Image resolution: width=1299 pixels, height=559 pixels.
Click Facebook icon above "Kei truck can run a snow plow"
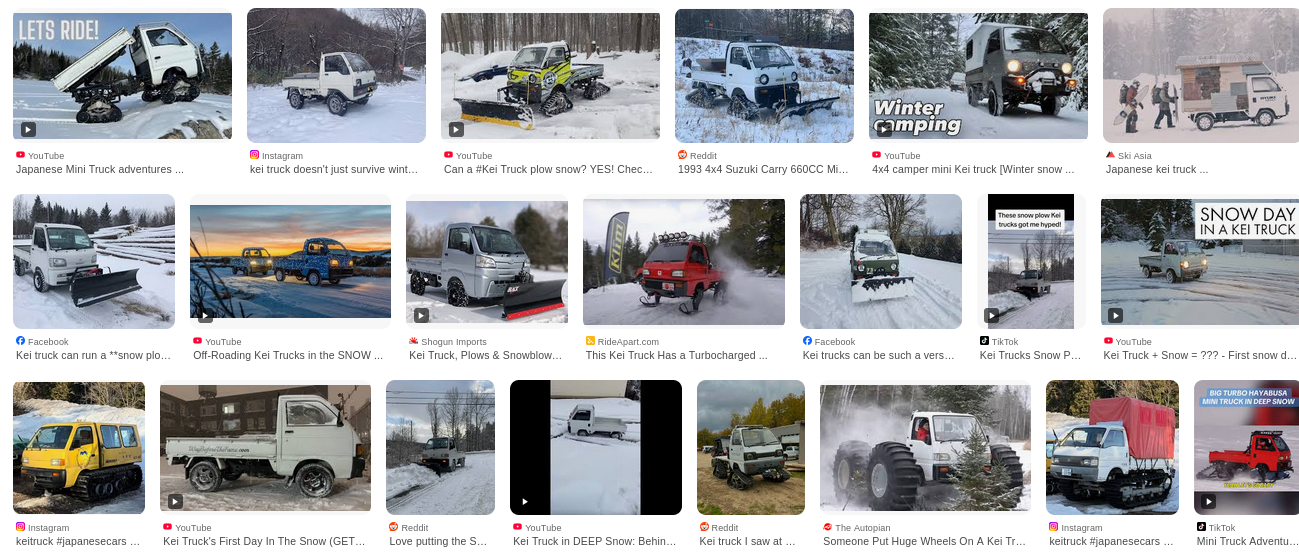(20, 341)
